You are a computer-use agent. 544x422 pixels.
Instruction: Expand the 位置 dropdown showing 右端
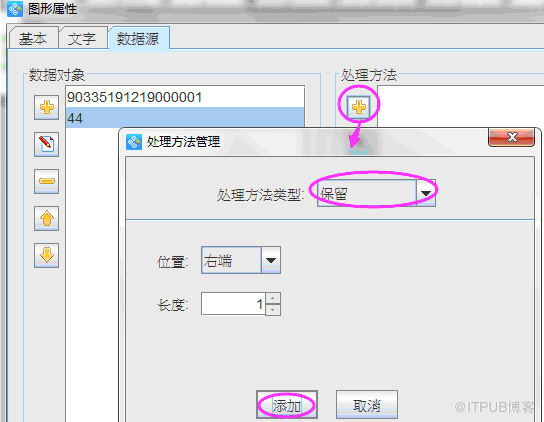pos(271,260)
